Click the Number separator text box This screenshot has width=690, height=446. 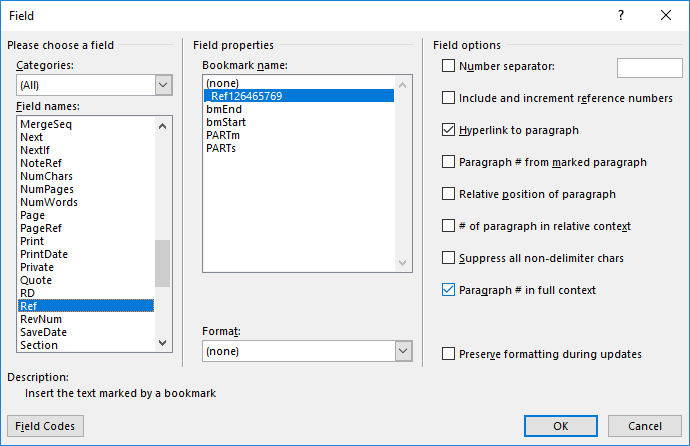pyautogui.click(x=650, y=68)
